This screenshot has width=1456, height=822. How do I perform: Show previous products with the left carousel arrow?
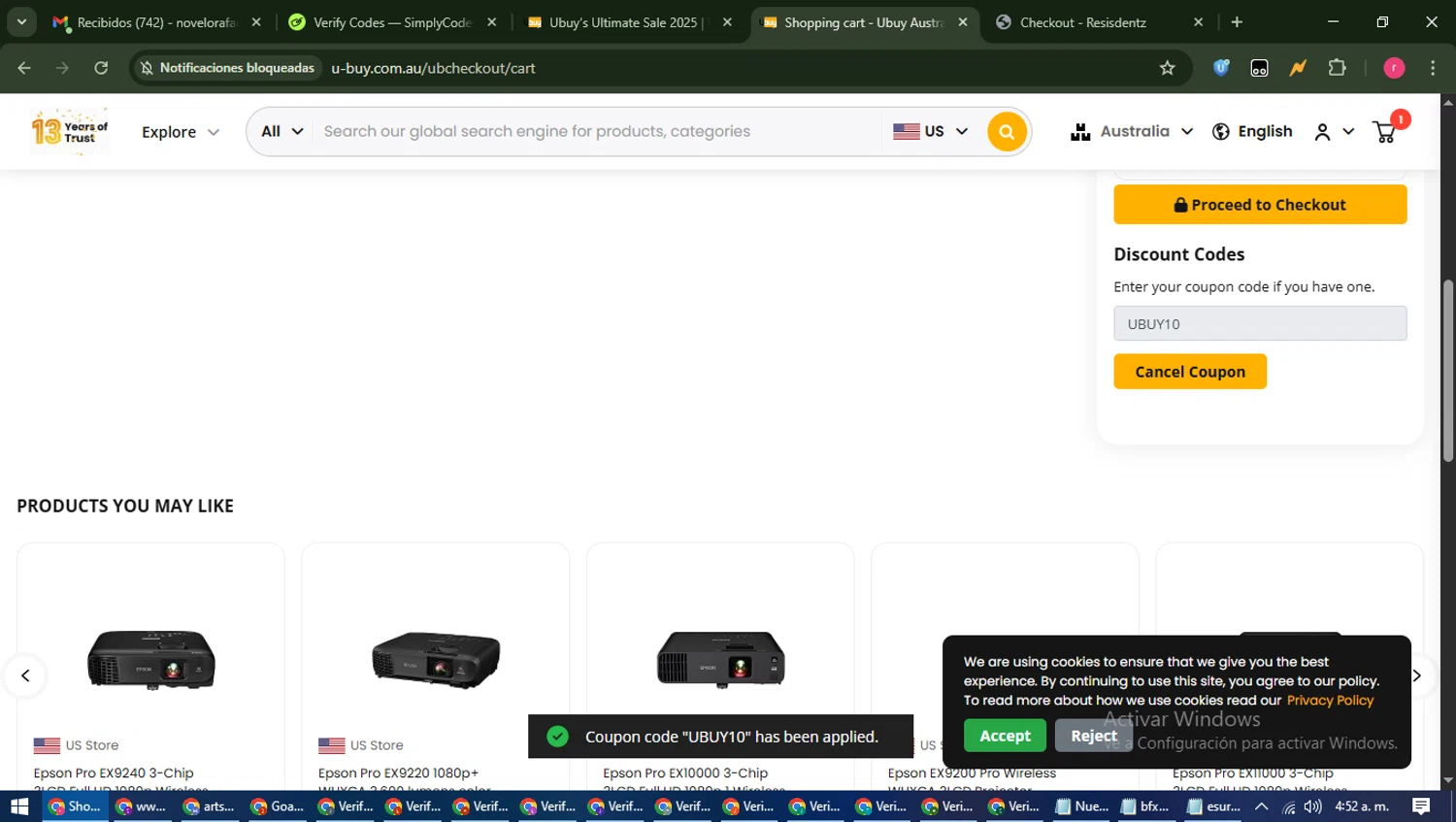(x=25, y=675)
